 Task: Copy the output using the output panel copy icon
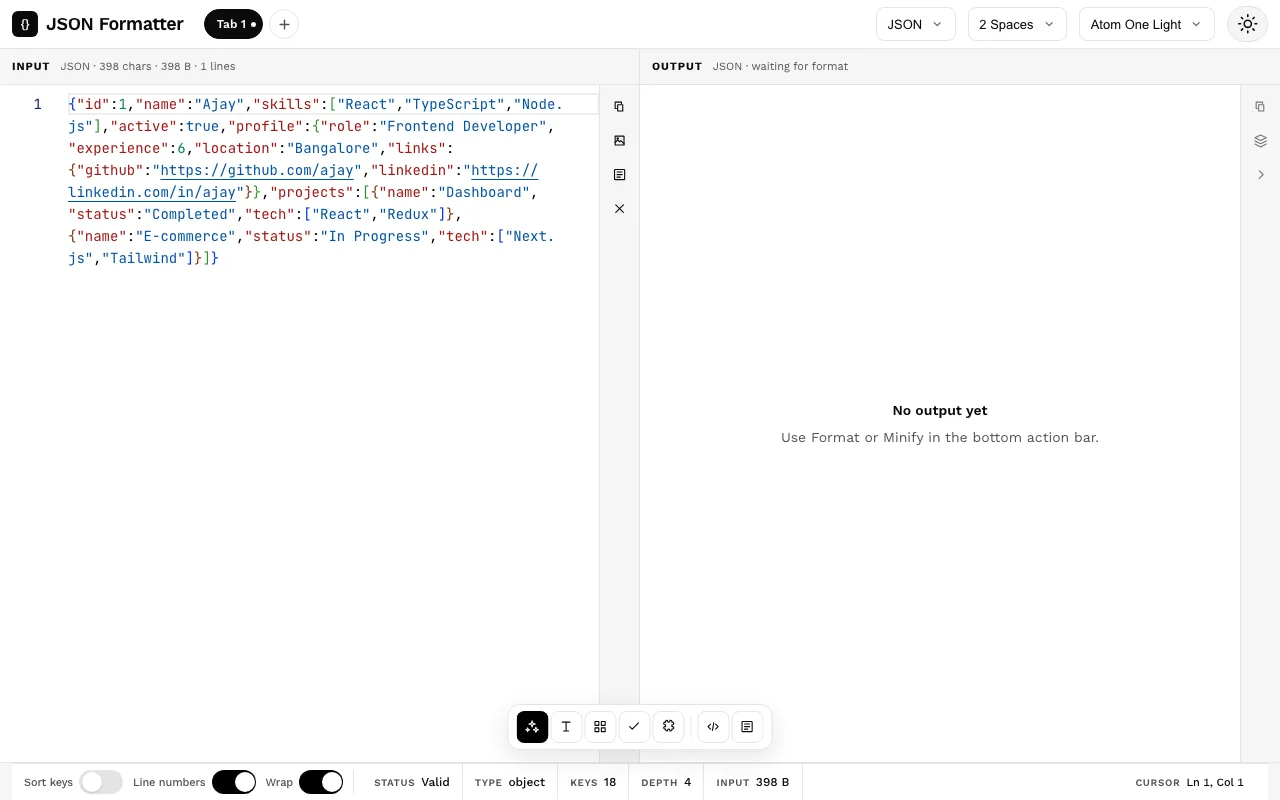[1260, 107]
